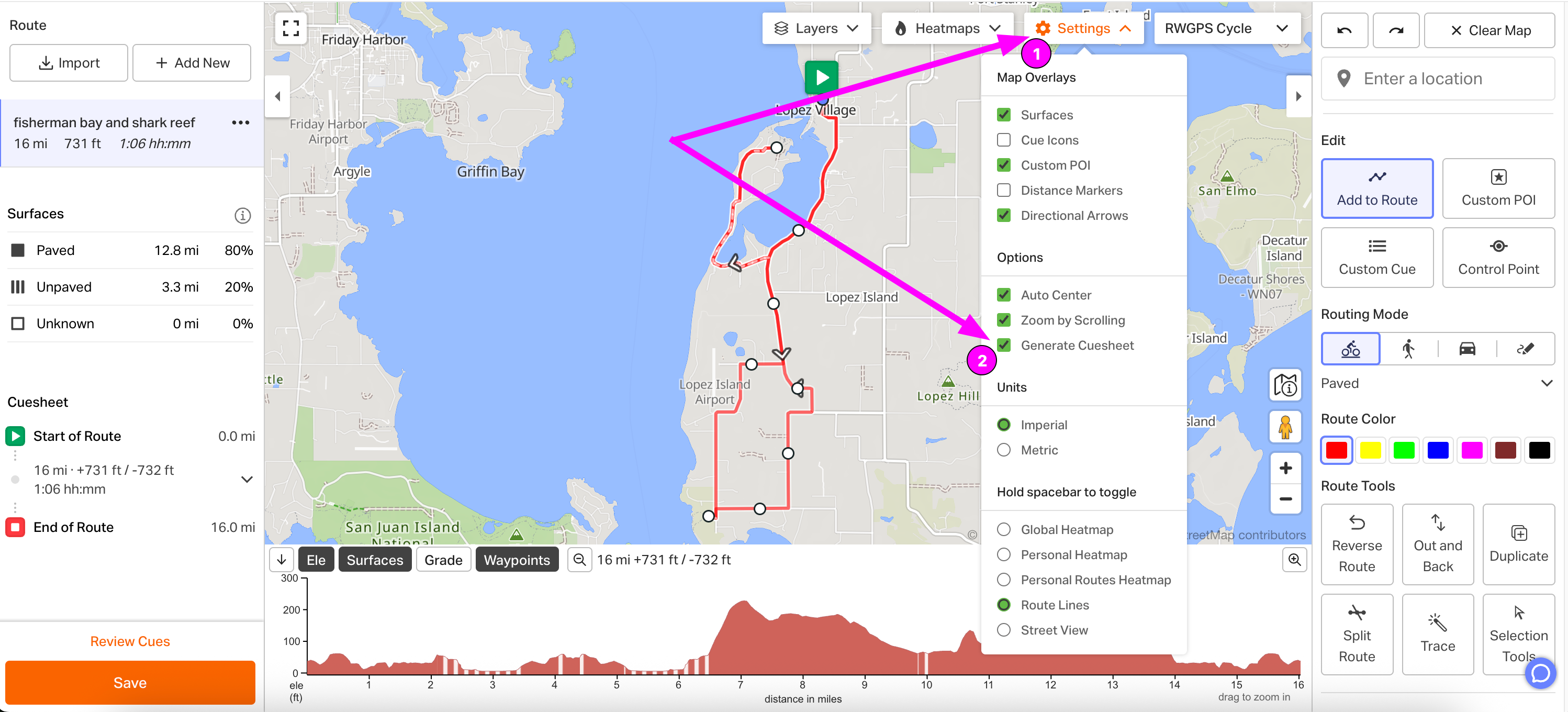Select Global Heatmap spacebar toggle
Viewport: 1568px width, 712px height.
coord(1004,529)
